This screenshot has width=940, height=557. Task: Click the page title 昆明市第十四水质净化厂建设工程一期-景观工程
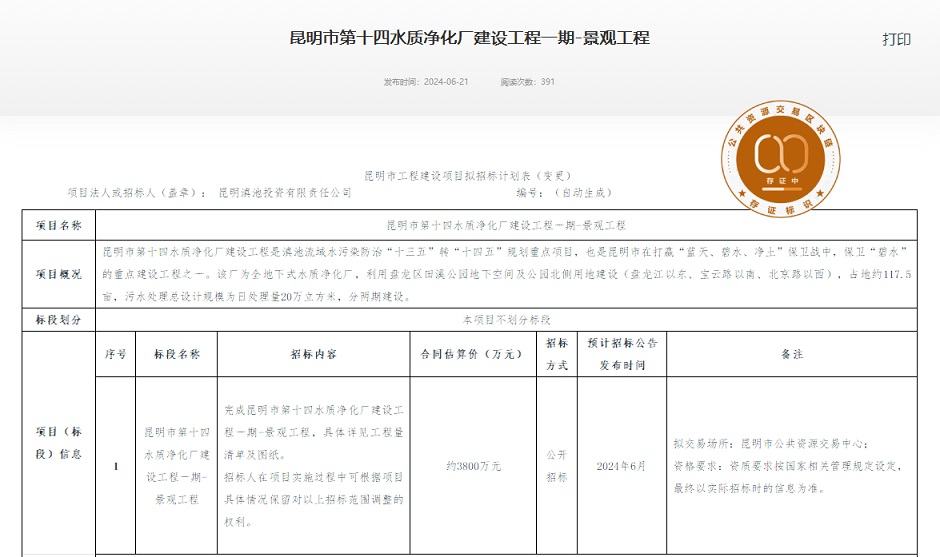(x=469, y=38)
